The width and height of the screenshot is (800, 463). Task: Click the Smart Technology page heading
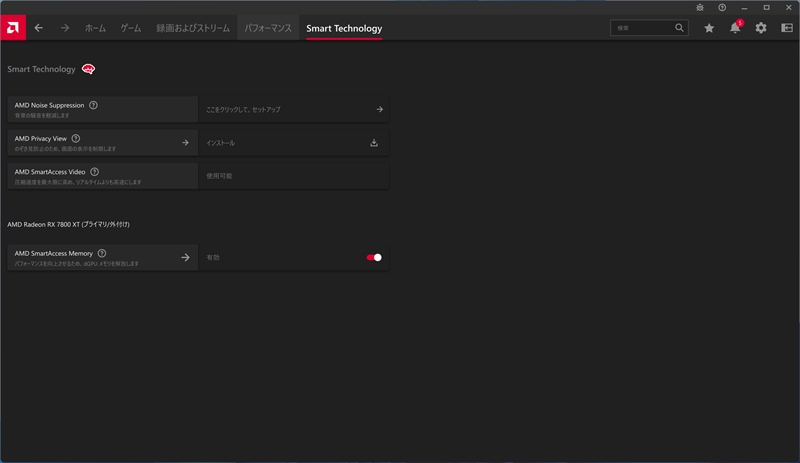tap(41, 69)
